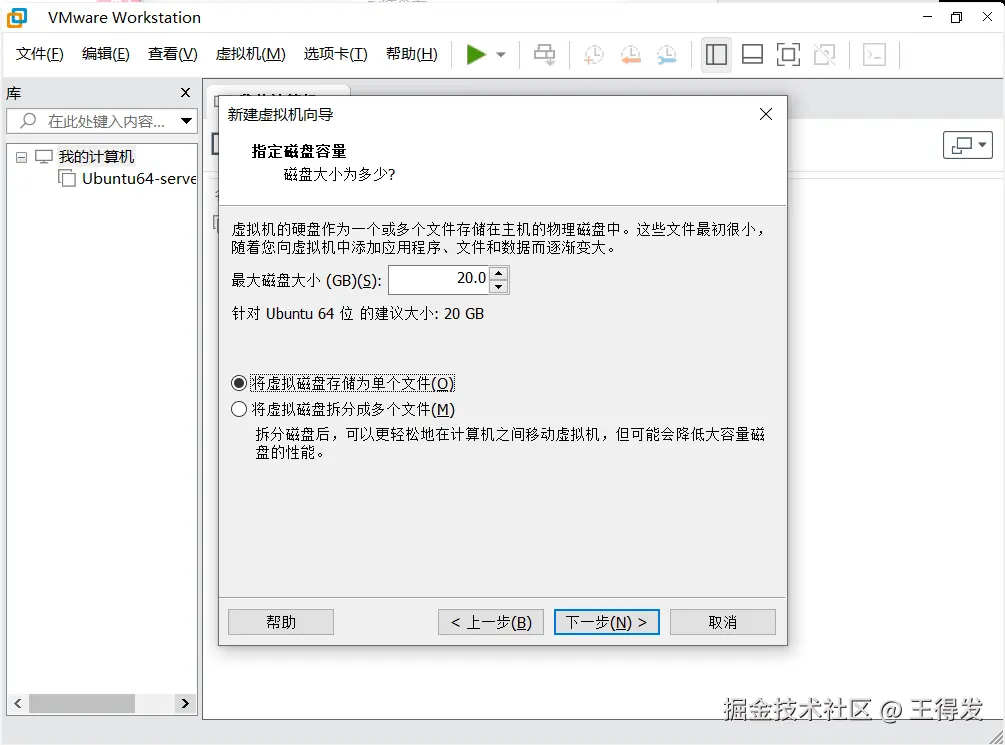
Task: Click the VMware Workstation logo icon
Action: [x=17, y=17]
